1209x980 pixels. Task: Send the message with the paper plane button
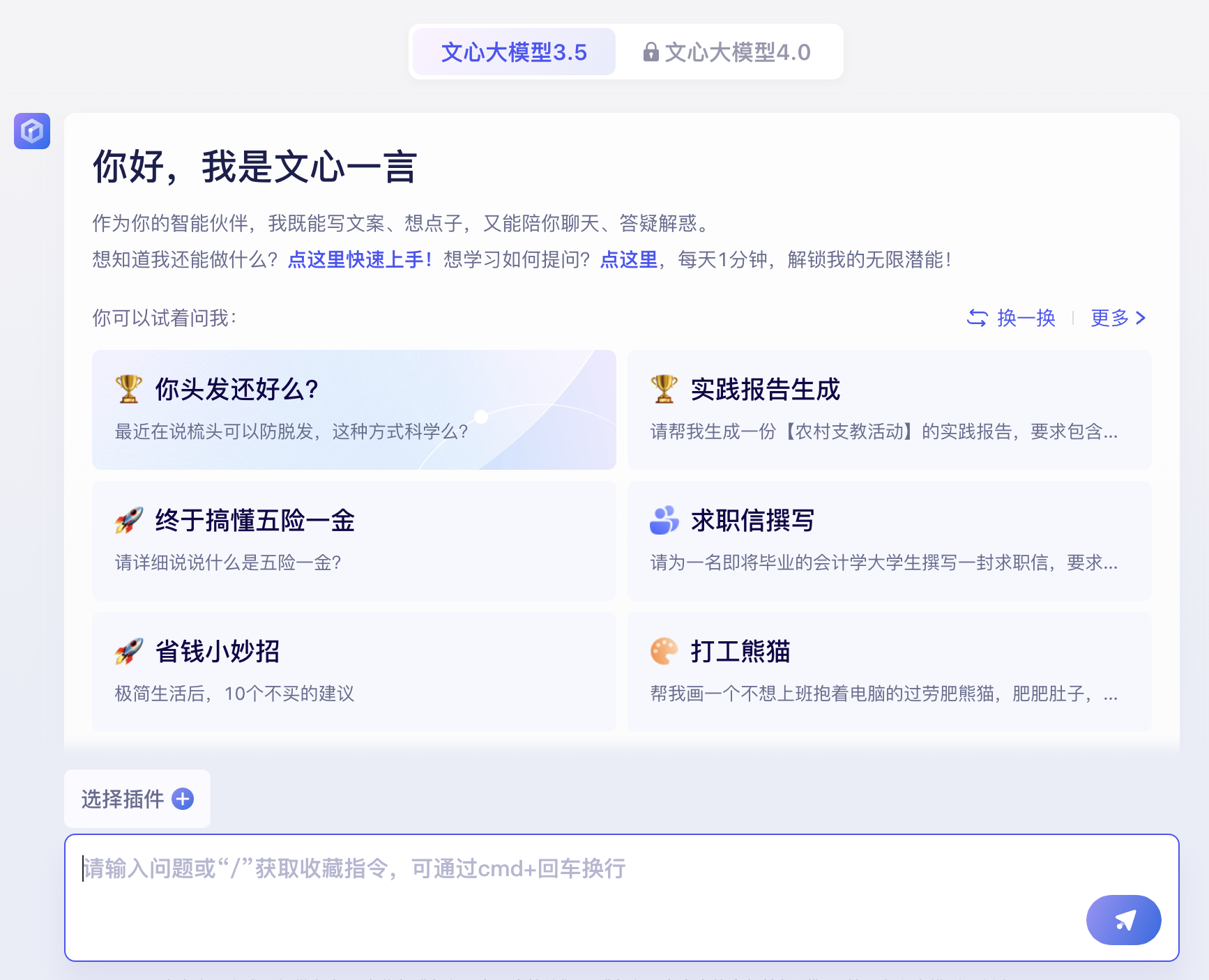click(1124, 920)
